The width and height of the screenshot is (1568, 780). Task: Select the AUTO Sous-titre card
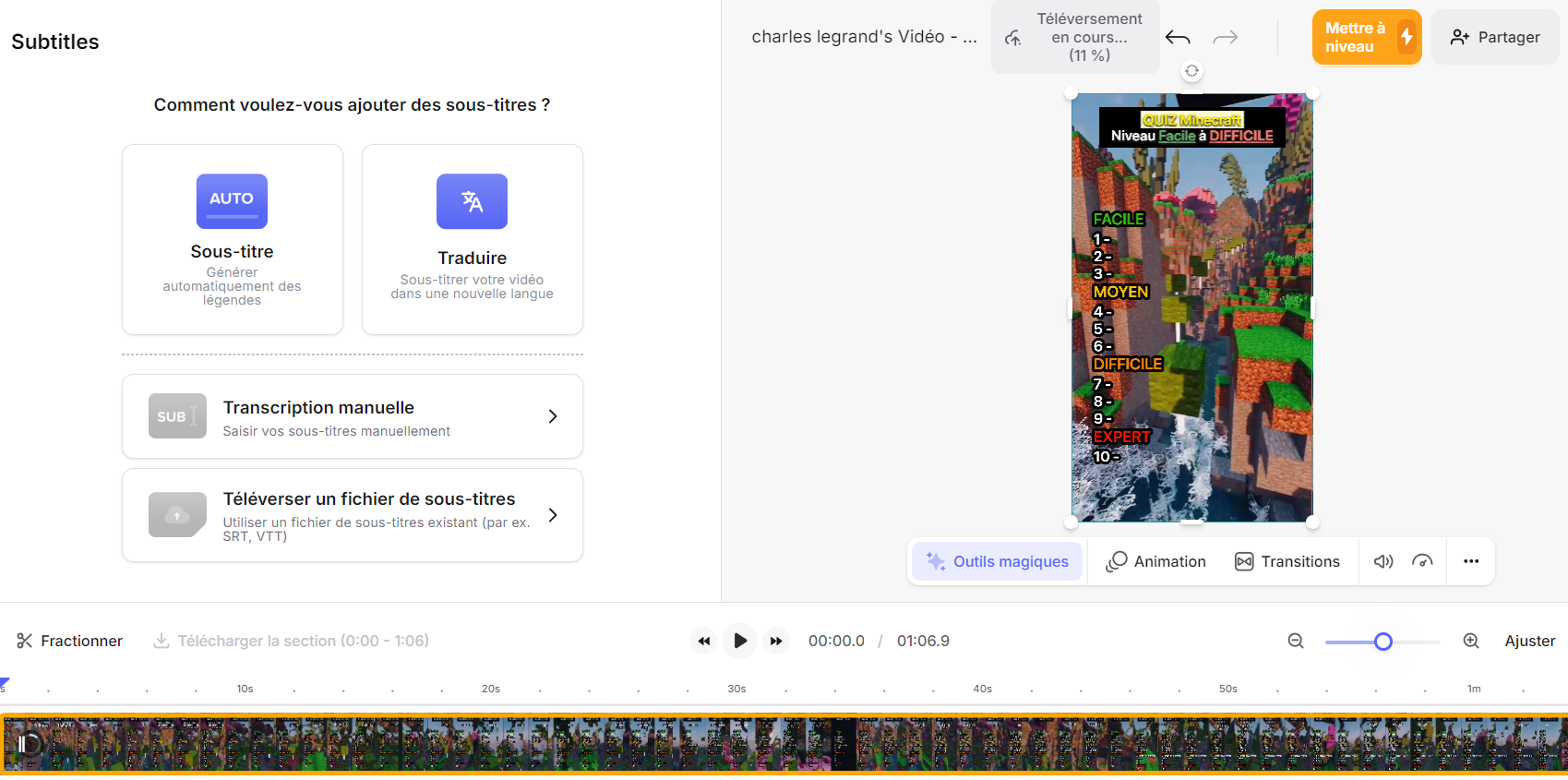pos(232,239)
